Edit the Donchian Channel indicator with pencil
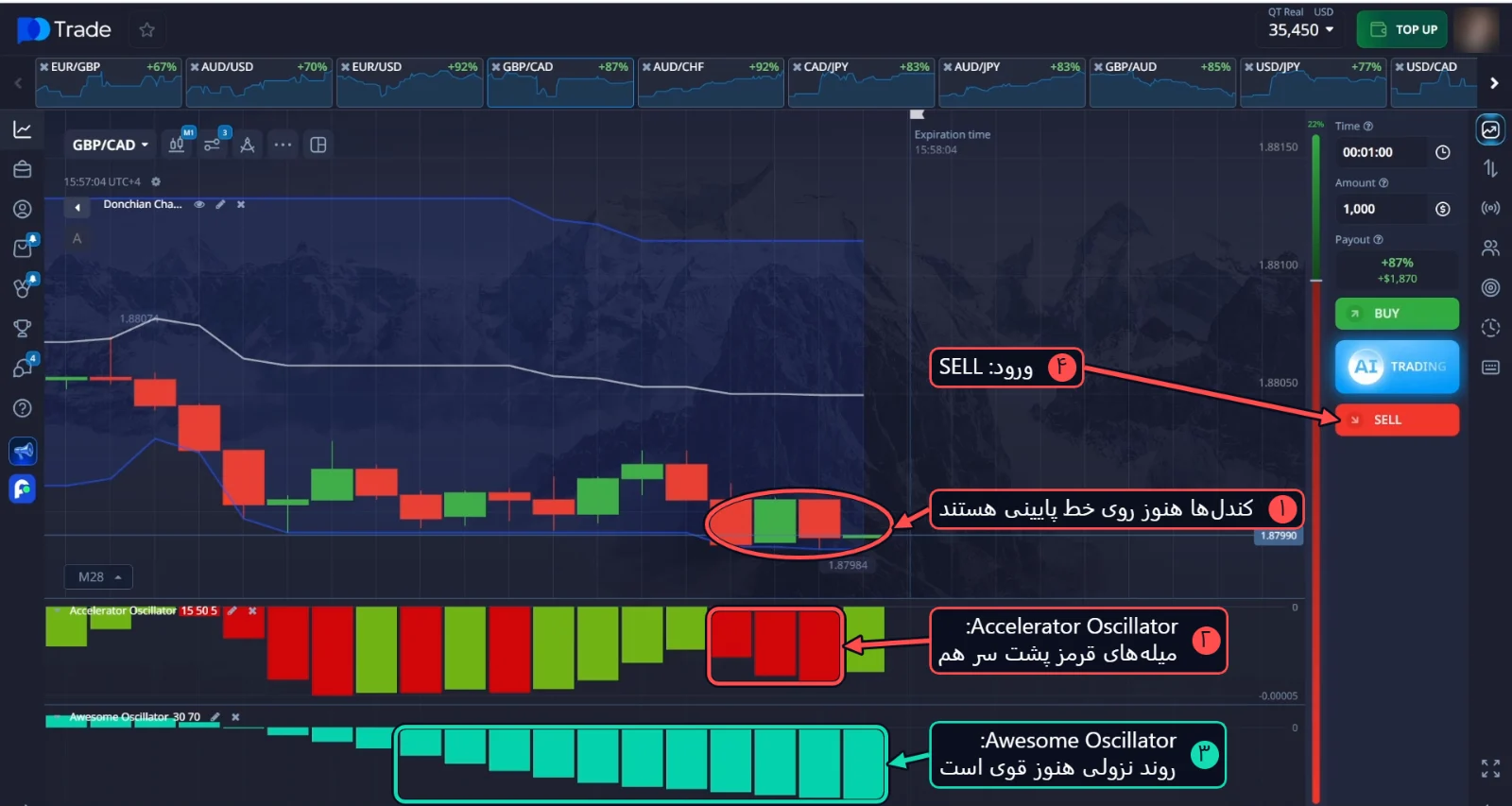 (x=220, y=204)
